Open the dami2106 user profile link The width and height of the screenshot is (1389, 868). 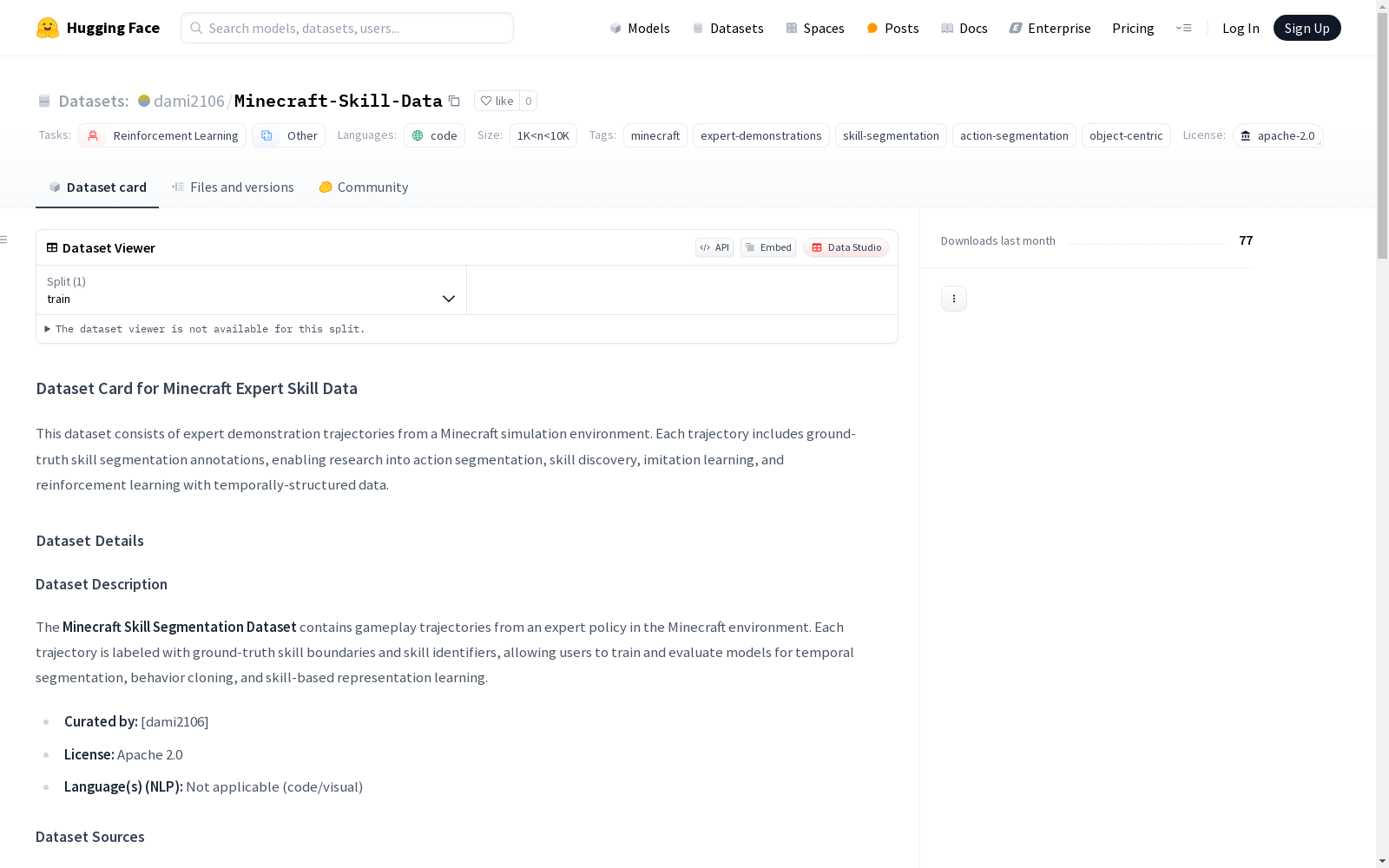[189, 101]
